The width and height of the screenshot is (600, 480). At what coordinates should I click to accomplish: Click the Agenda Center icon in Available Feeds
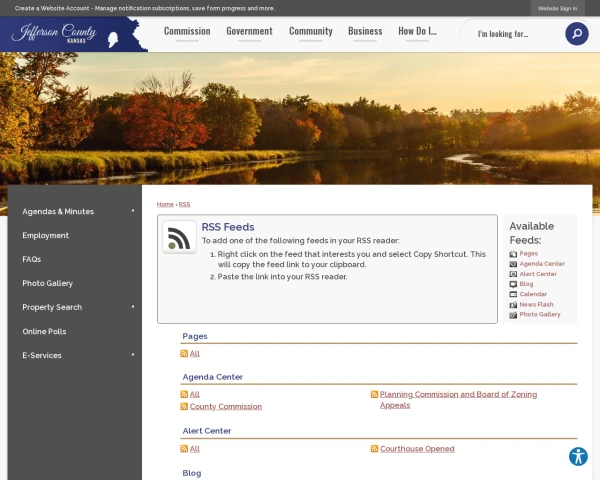pyautogui.click(x=513, y=264)
